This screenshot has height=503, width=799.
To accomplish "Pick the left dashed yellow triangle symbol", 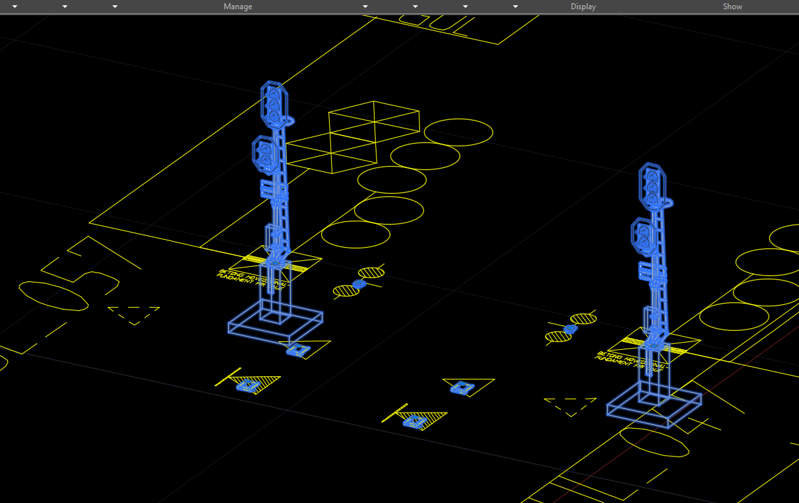I will 134,314.
